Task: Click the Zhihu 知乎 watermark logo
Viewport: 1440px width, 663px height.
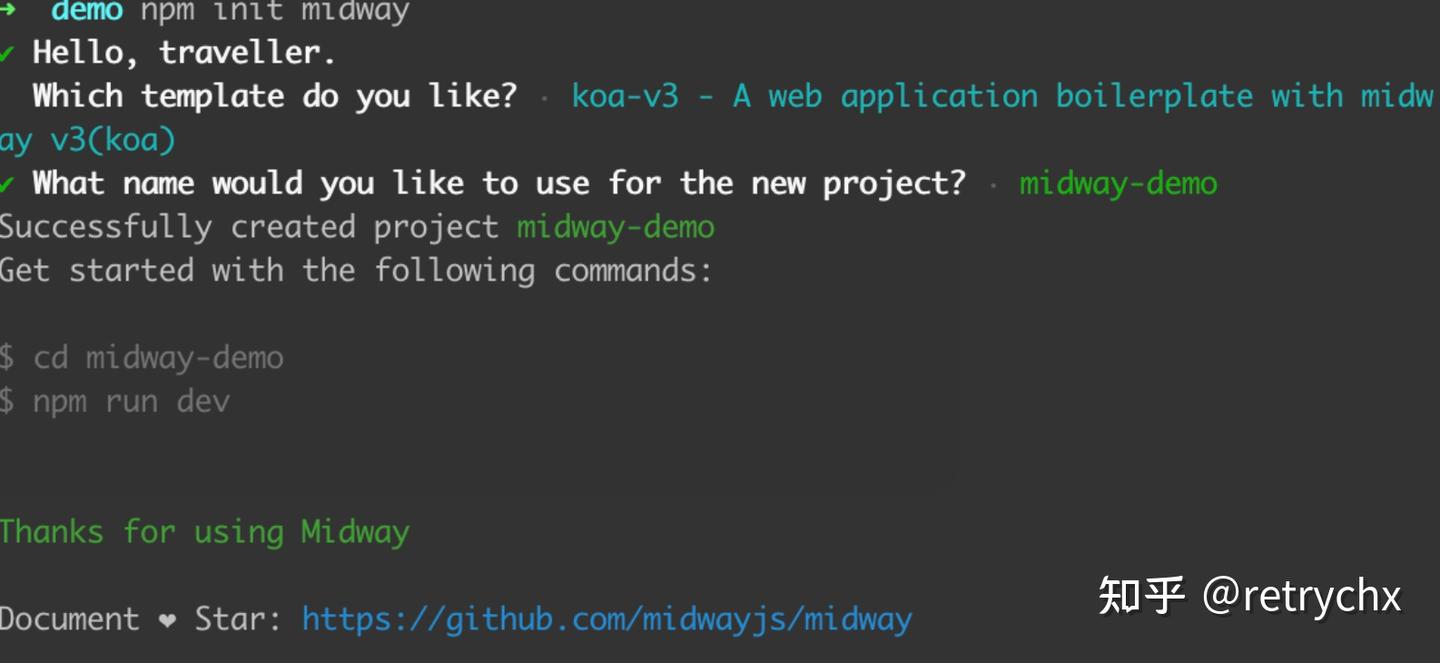Action: [x=1141, y=596]
